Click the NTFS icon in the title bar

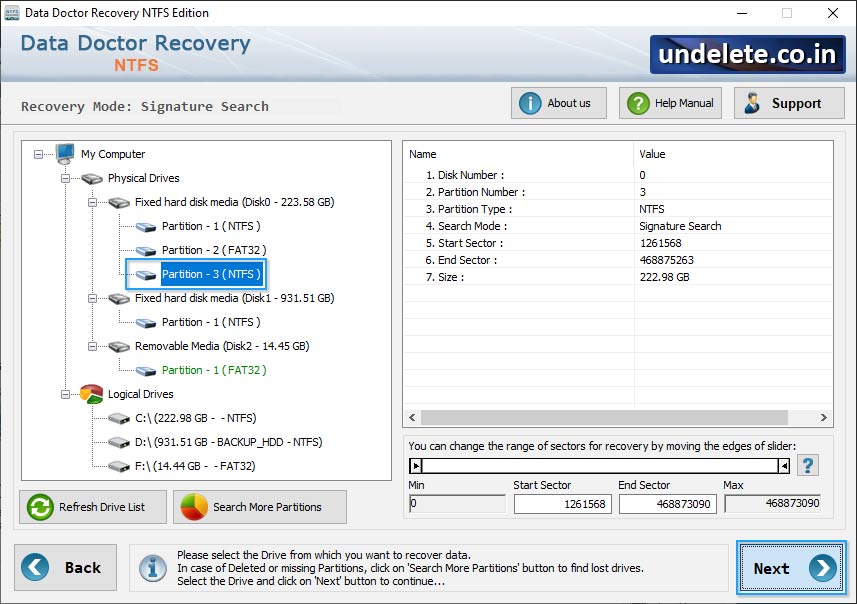click(x=11, y=13)
